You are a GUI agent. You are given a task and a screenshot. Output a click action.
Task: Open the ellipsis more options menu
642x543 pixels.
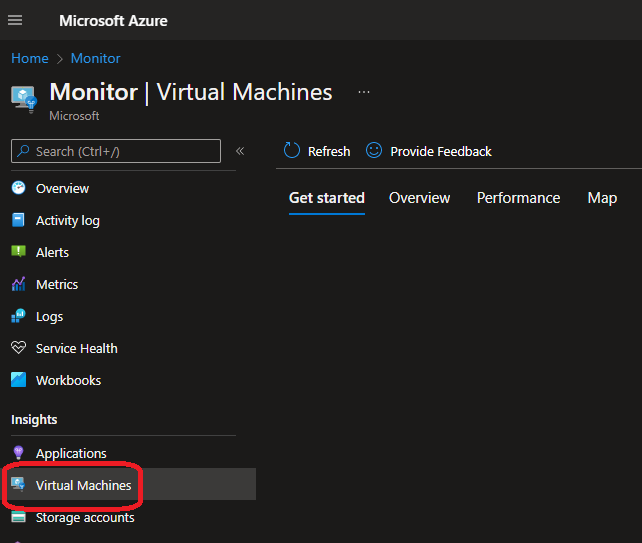pyautogui.click(x=364, y=92)
